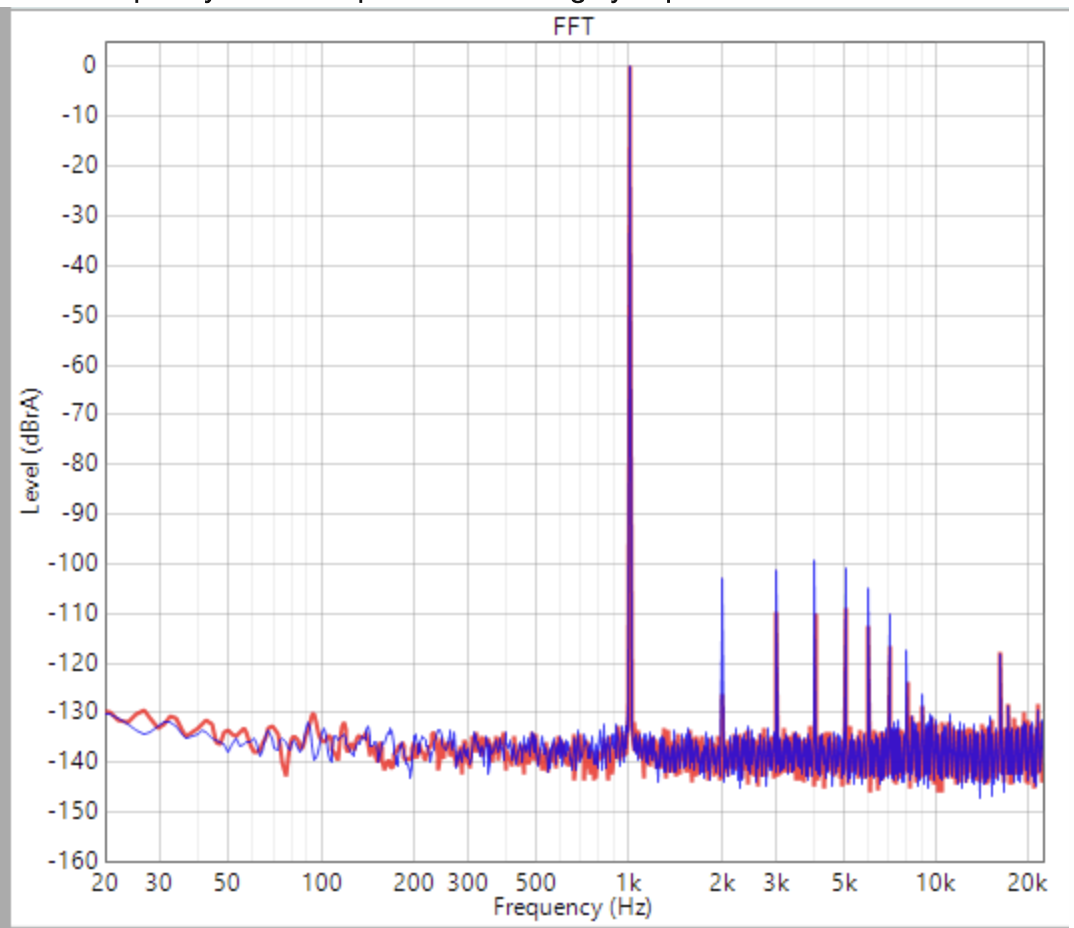
Task: Click the 2k frequency tick label
Action: point(722,882)
